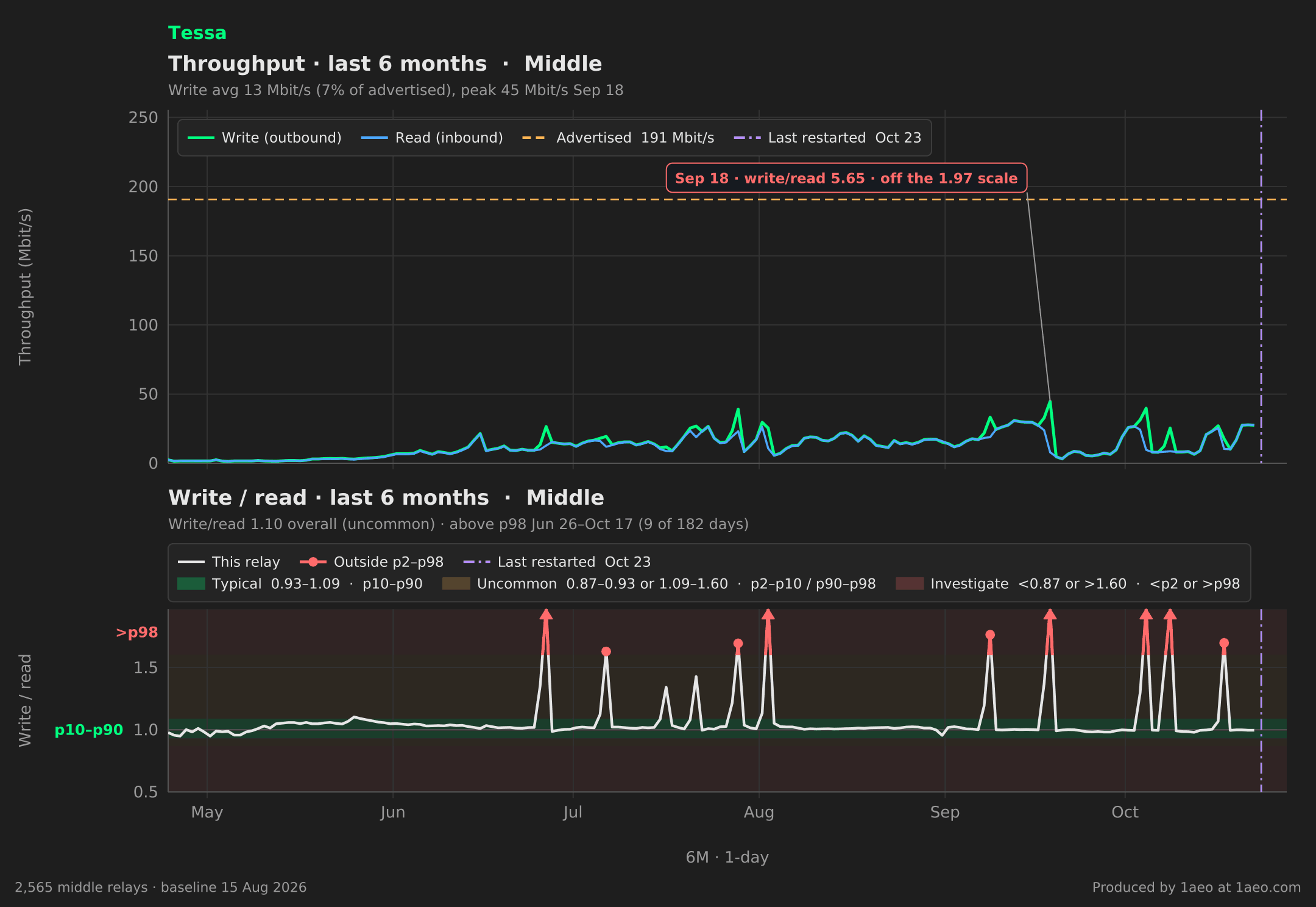
Task: Click the early-September red outlier dot
Action: coord(990,635)
